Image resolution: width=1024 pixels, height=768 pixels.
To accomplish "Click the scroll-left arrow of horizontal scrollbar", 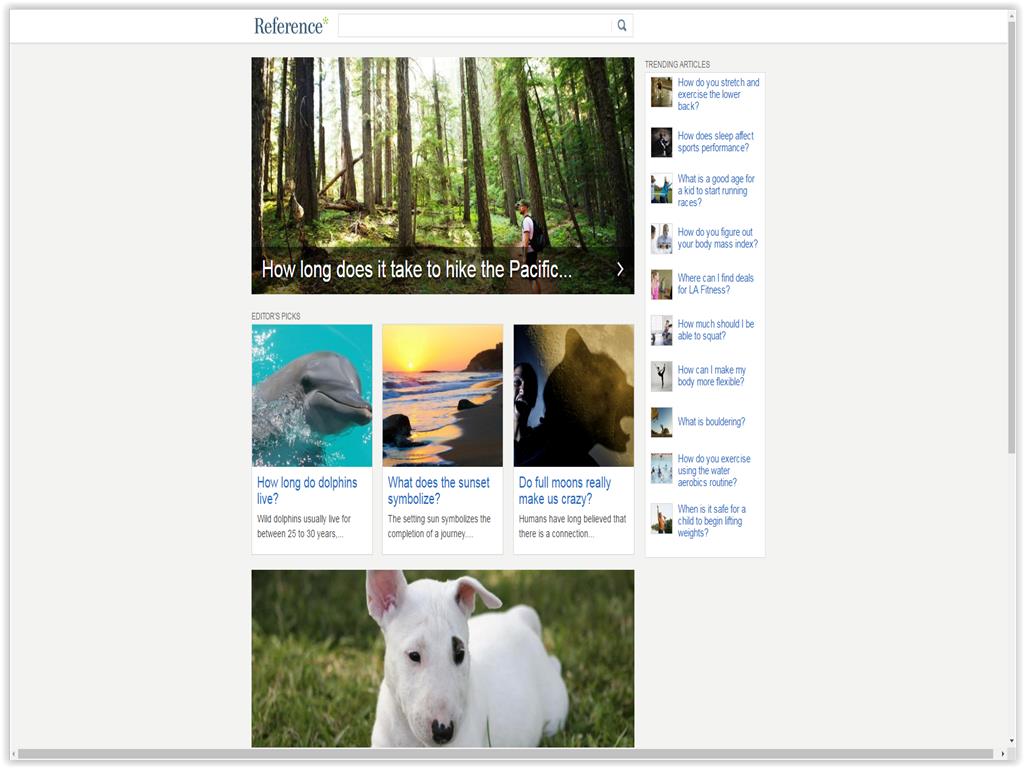I will [14, 754].
